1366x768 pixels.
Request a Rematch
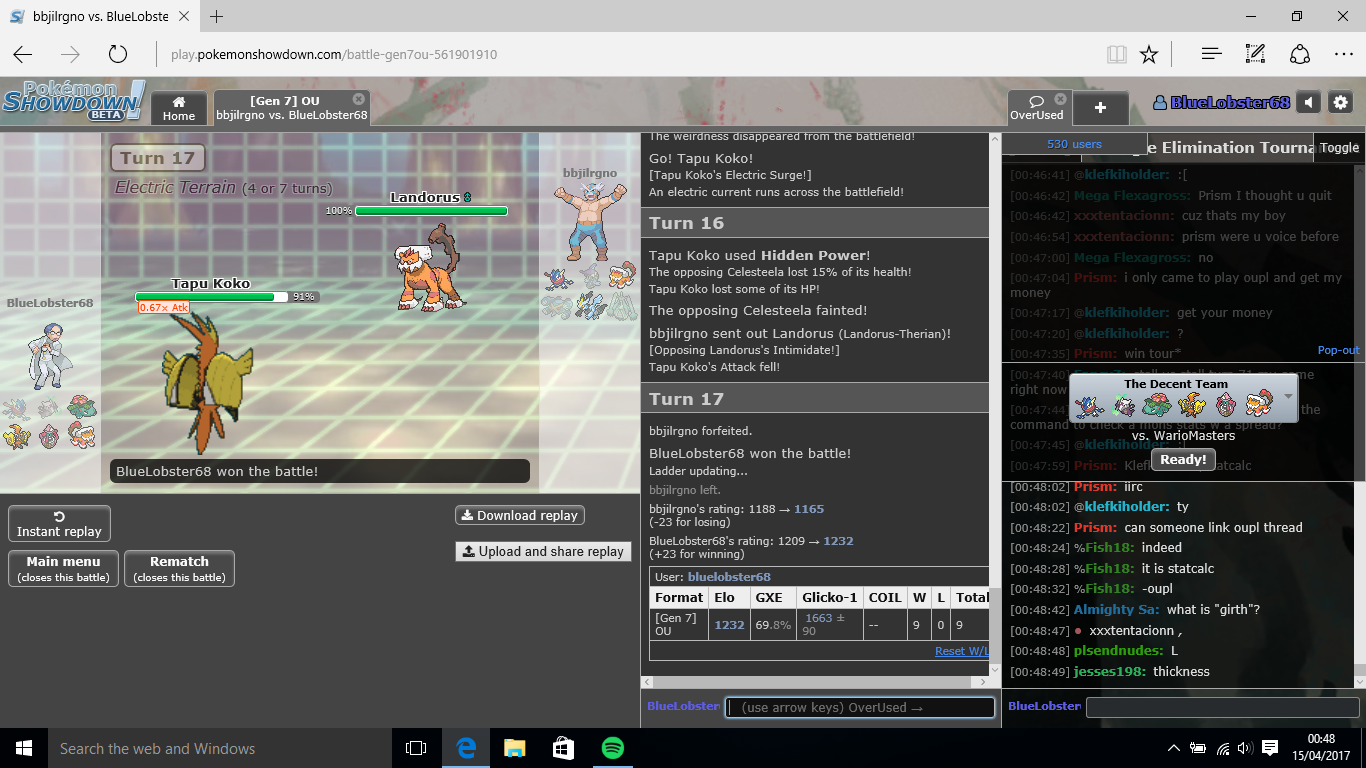179,568
